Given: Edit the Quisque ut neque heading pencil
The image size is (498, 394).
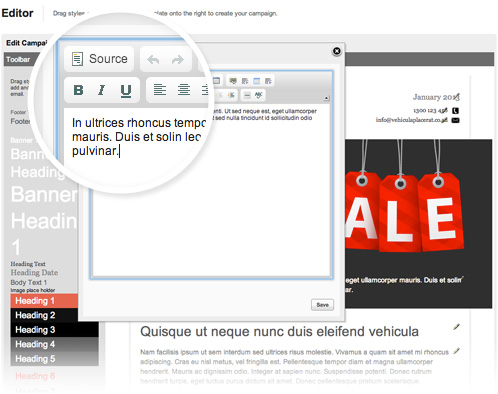Looking at the screenshot, I should pyautogui.click(x=456, y=327).
